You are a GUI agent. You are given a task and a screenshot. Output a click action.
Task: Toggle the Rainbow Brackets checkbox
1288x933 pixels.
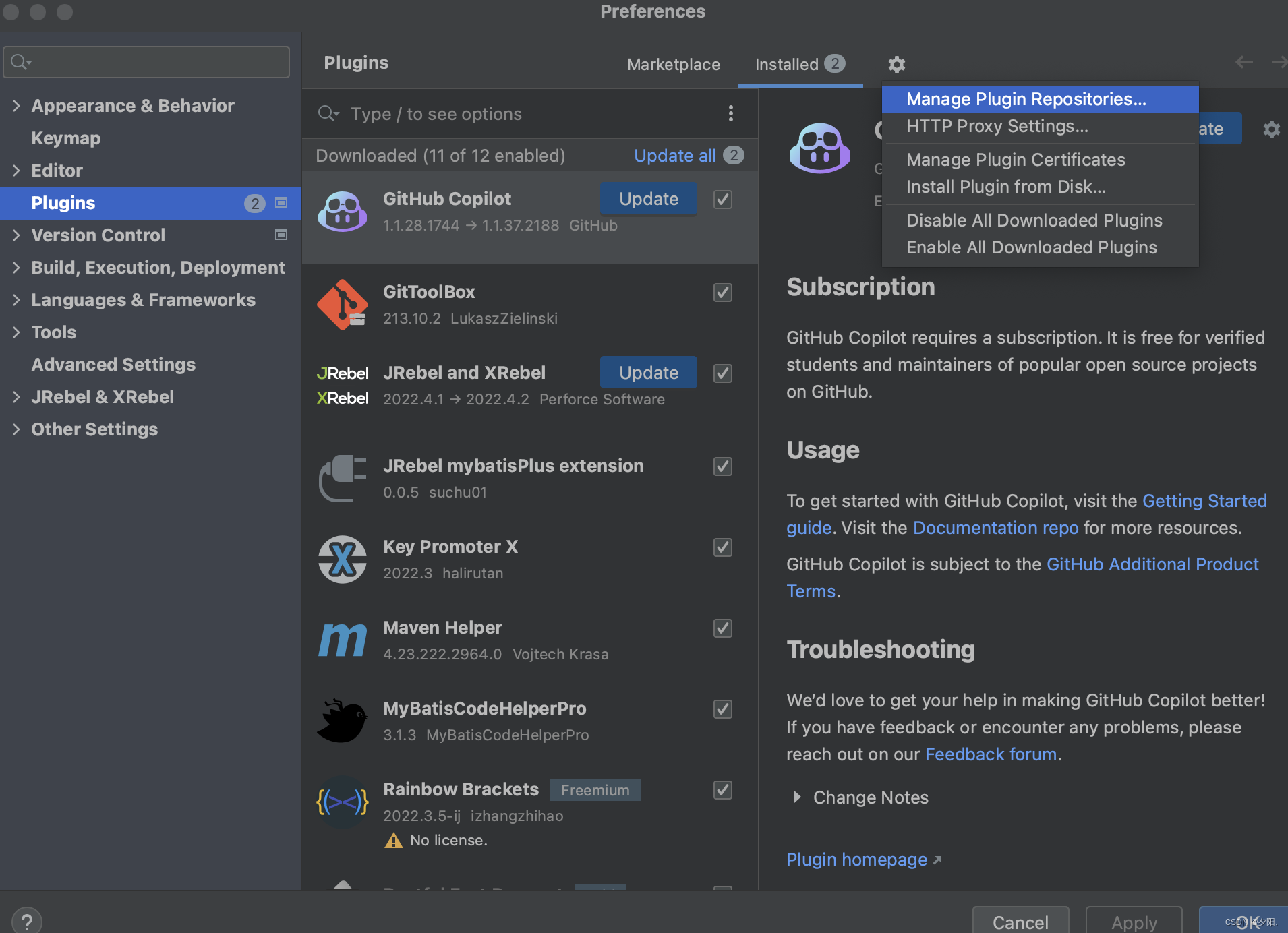point(723,789)
